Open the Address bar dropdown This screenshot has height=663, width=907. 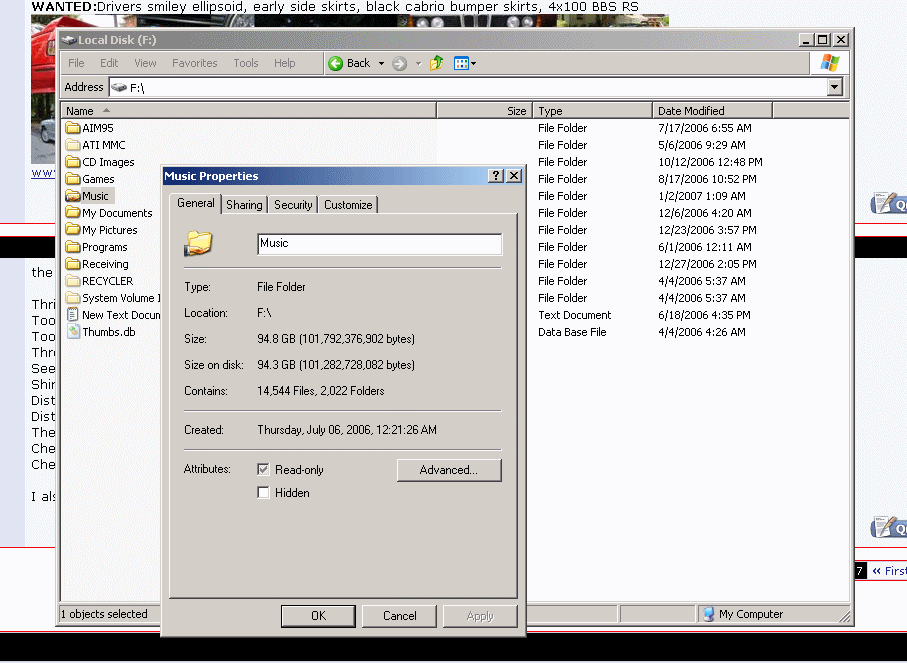click(x=835, y=88)
